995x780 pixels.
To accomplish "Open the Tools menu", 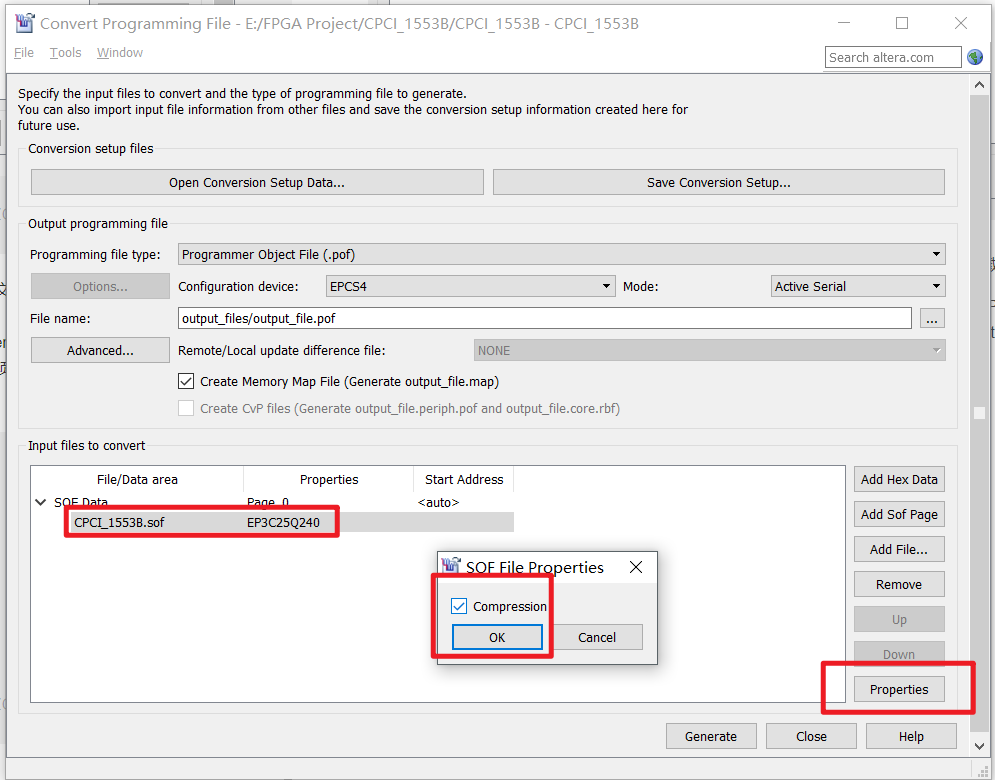I will tap(65, 52).
